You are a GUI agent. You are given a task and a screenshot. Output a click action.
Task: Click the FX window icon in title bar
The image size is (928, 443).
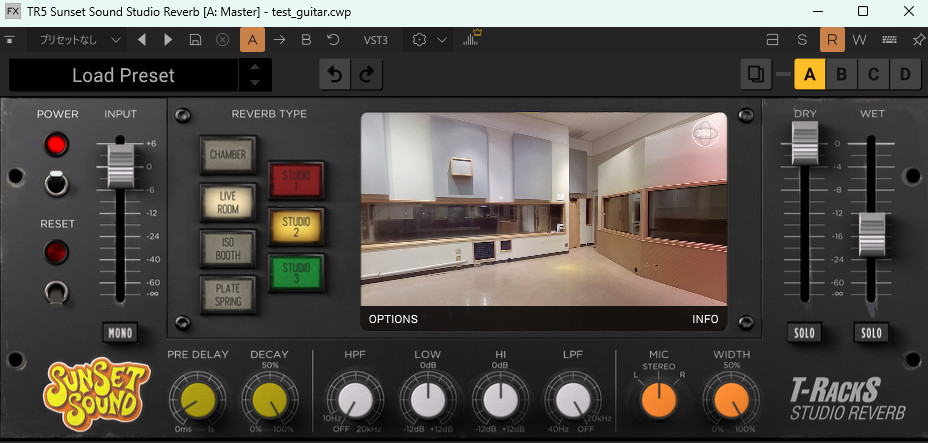point(12,11)
